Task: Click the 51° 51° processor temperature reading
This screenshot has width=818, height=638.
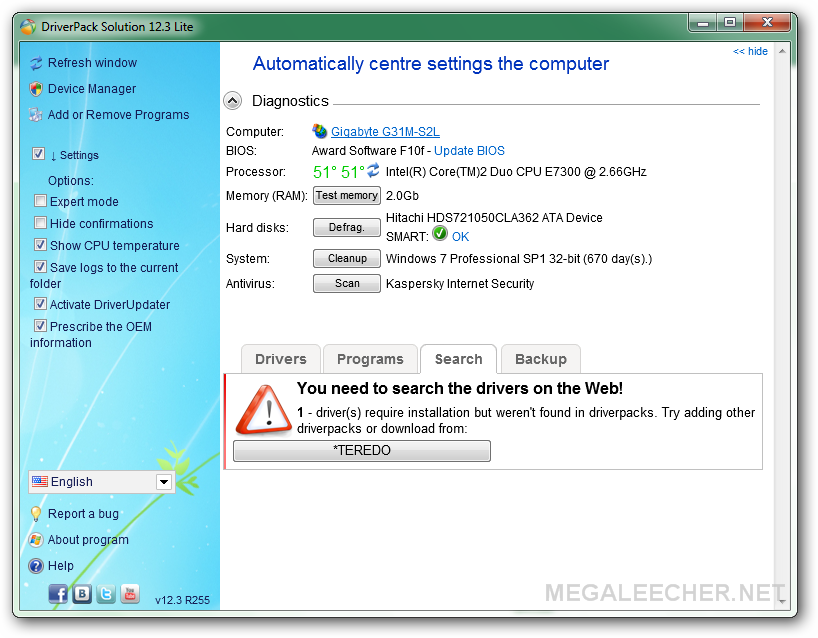Action: click(x=339, y=172)
